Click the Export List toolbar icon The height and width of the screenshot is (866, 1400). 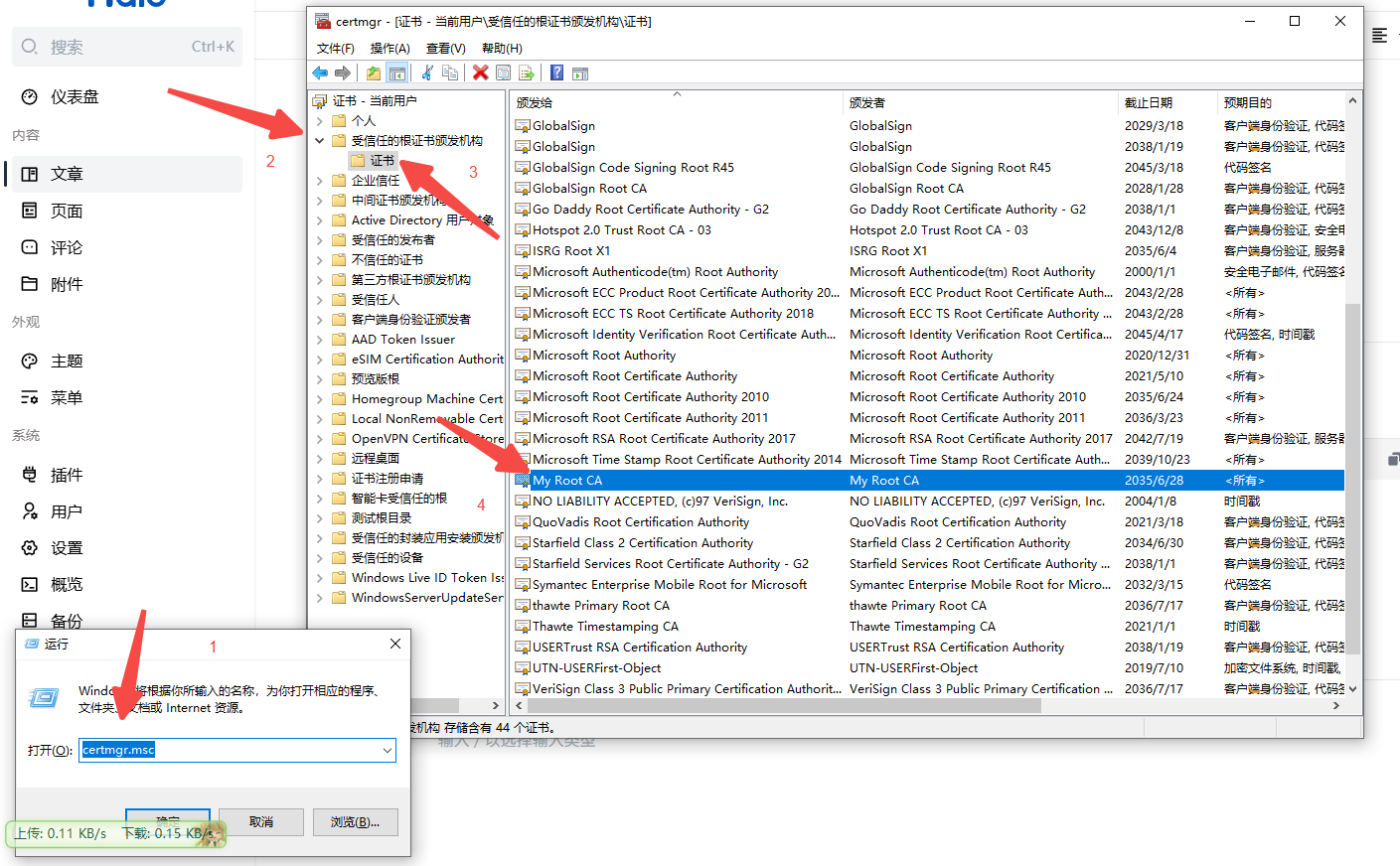pos(527,72)
